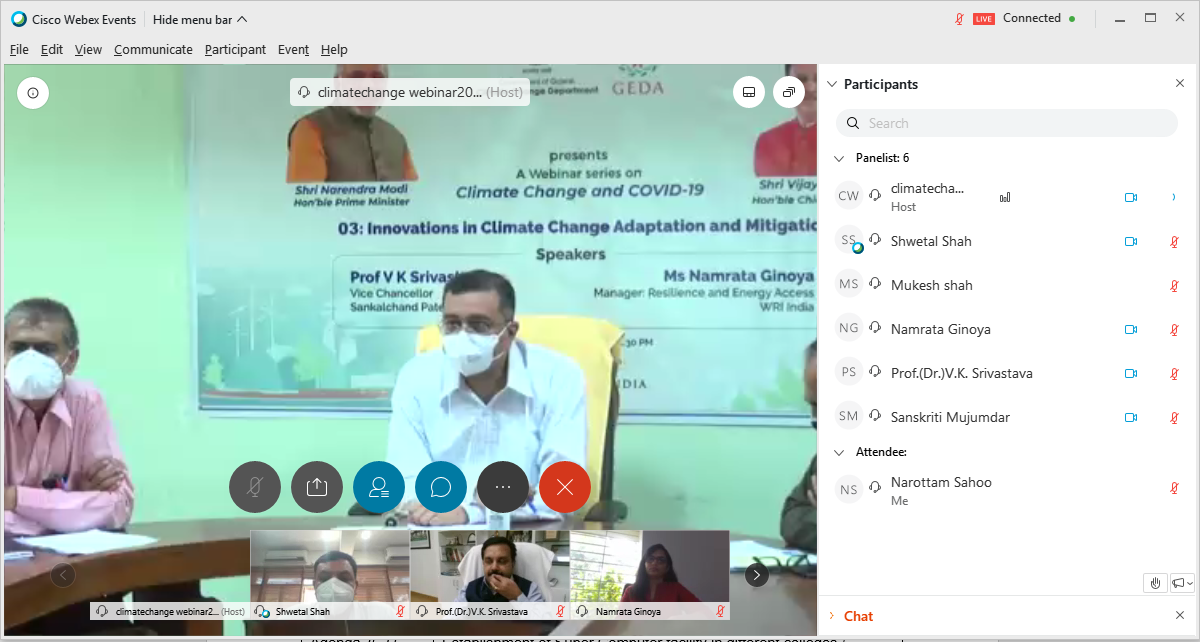Screen dimensions: 1200x642
Task: Select Namrata Ginoya participant name
Action: tap(941, 329)
